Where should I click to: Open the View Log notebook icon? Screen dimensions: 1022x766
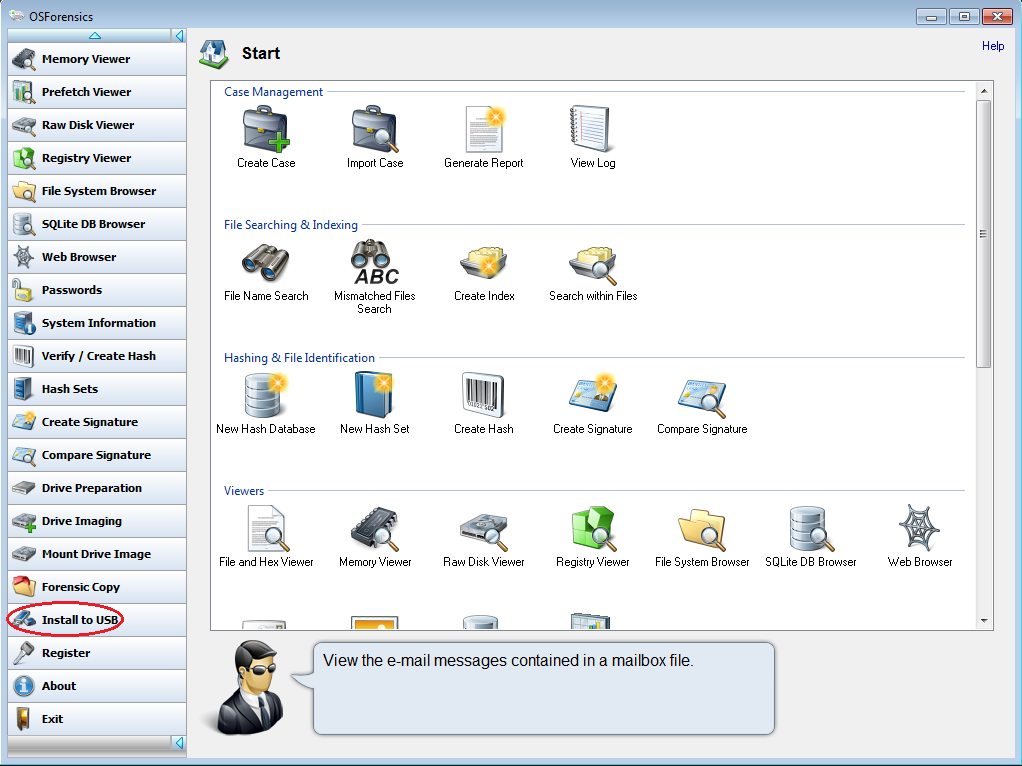point(593,129)
